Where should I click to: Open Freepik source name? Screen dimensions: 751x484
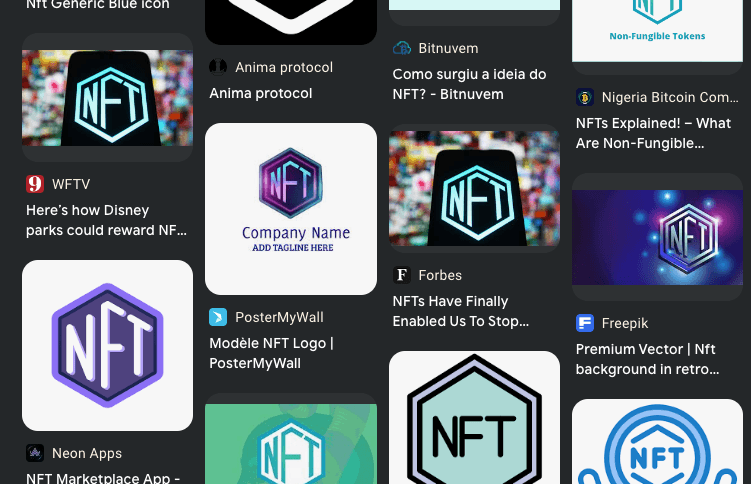pyautogui.click(x=625, y=323)
